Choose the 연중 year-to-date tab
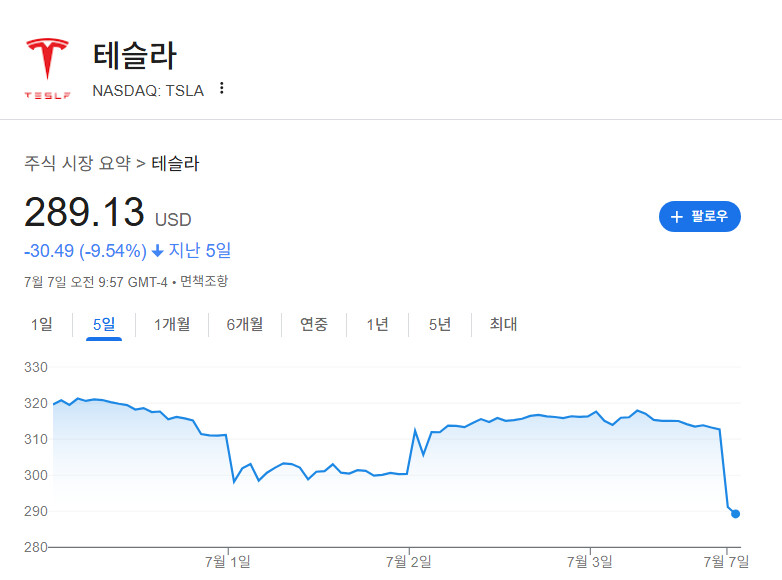The image size is (782, 580). [313, 324]
